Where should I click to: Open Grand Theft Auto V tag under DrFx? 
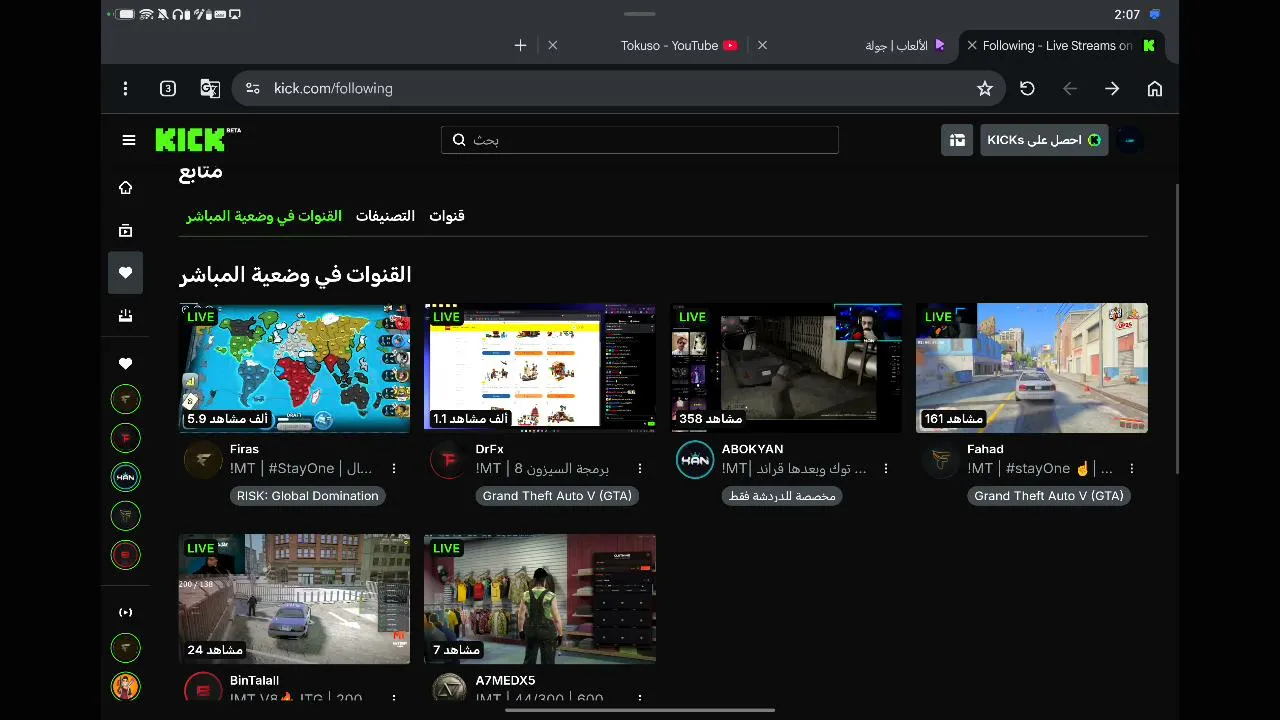pos(557,496)
